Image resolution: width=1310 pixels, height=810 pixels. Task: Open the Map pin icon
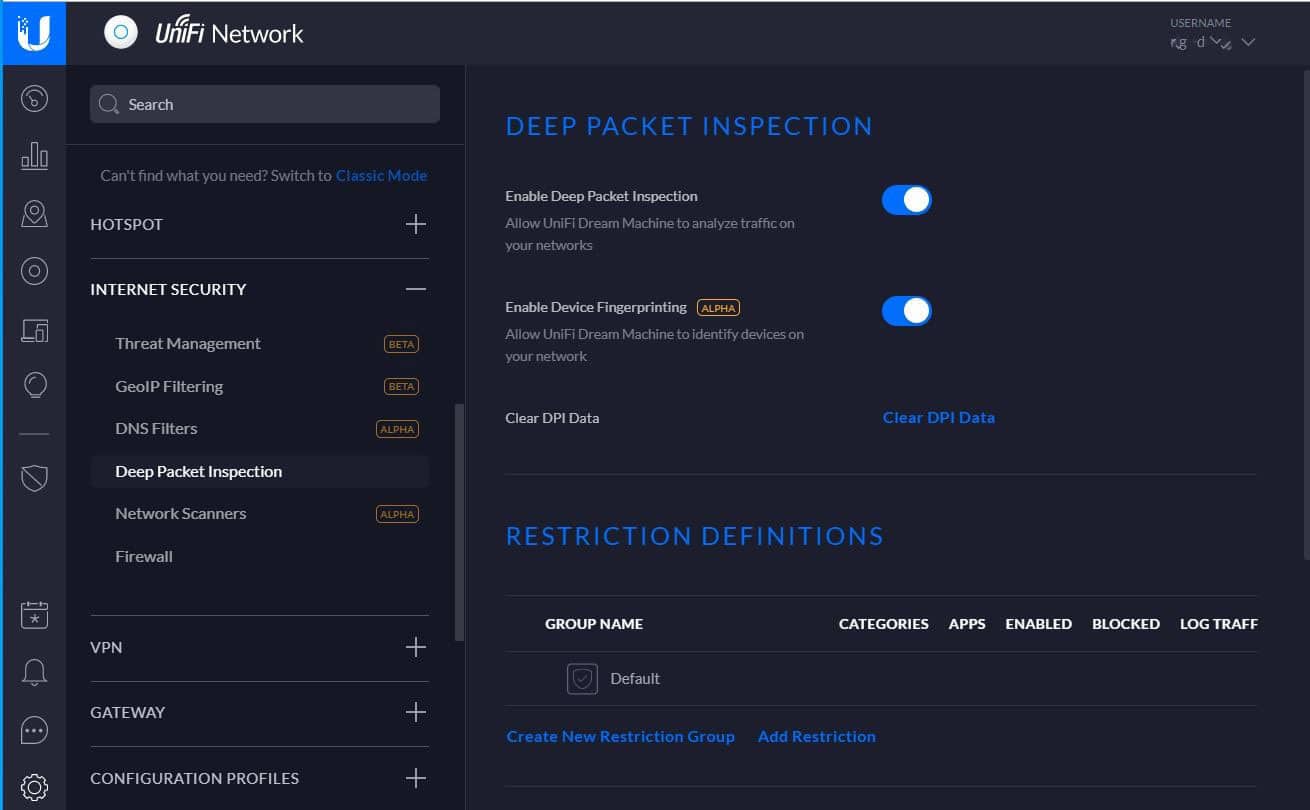pyautogui.click(x=34, y=213)
